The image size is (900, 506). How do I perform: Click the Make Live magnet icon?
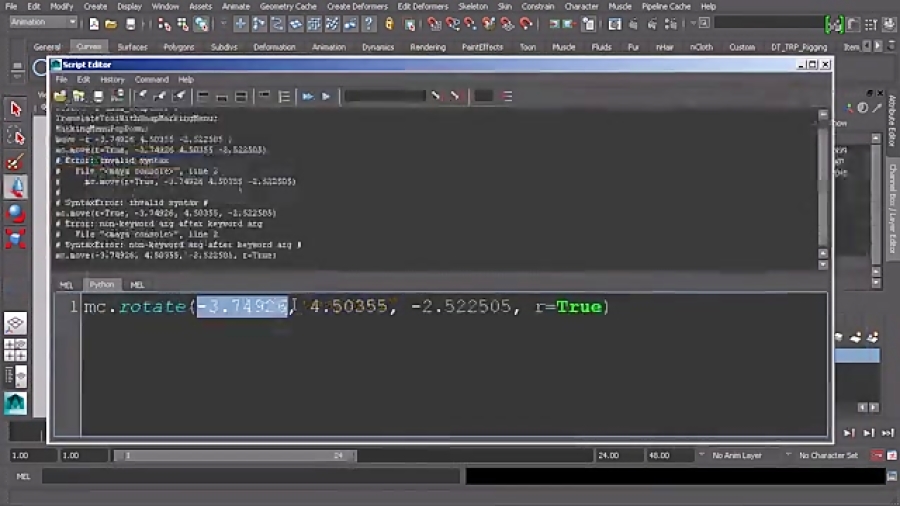(x=526, y=24)
